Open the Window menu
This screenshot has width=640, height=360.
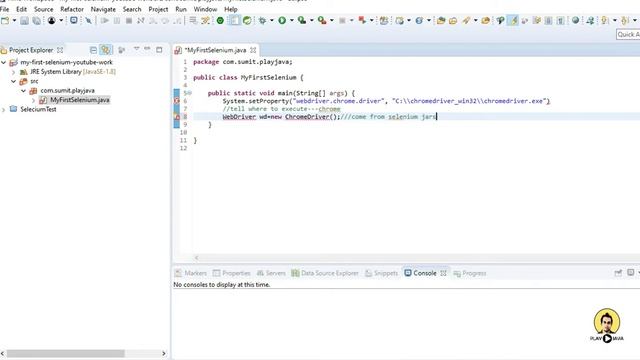[x=205, y=9]
